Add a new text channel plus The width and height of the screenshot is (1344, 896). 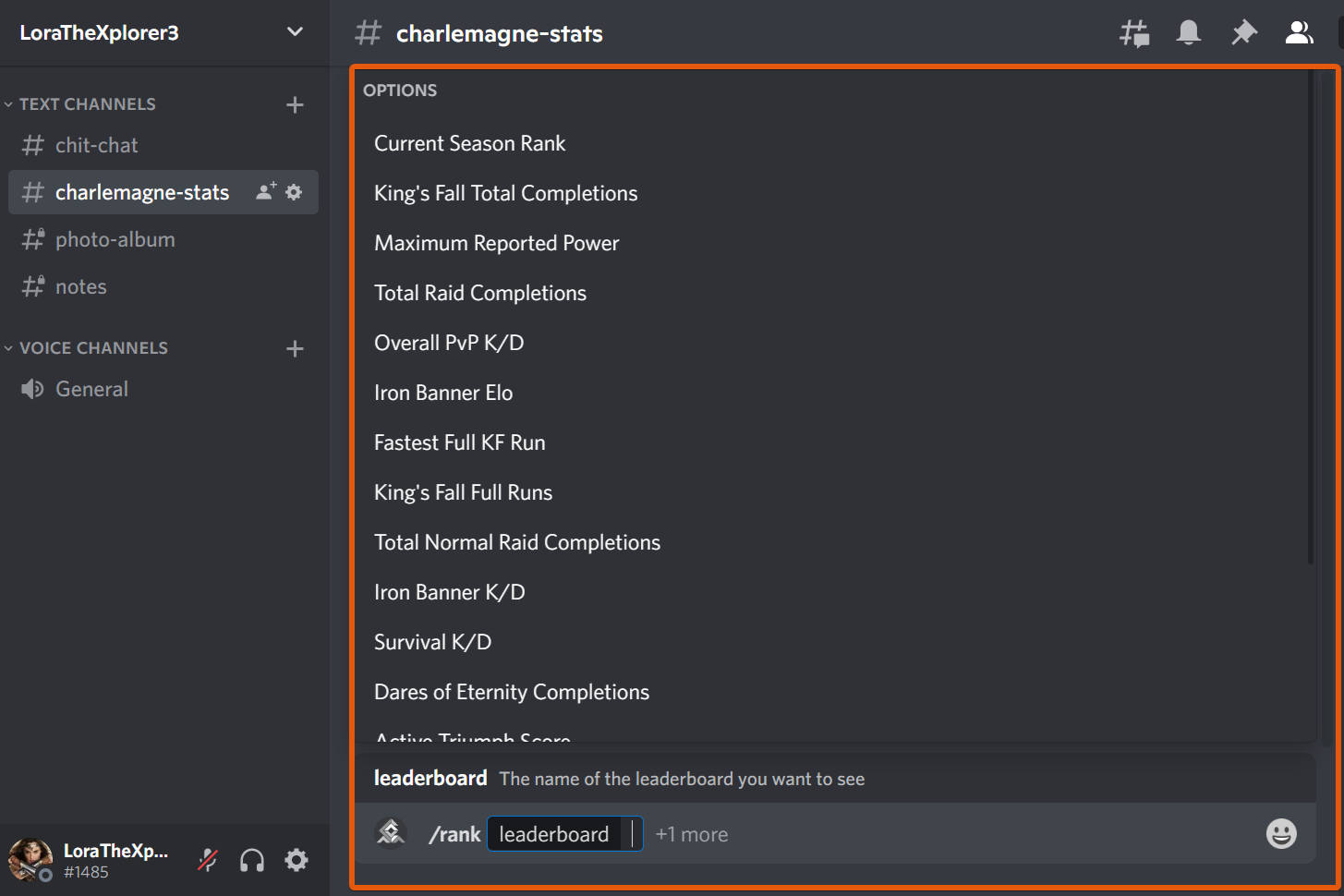point(295,104)
